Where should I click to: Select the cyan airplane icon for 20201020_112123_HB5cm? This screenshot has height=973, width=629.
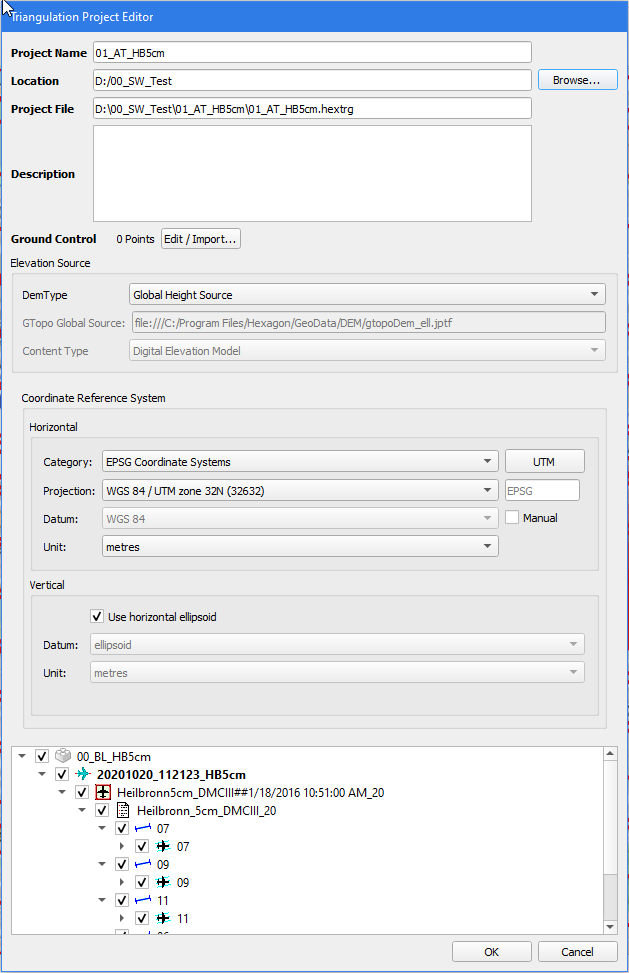pyautogui.click(x=83, y=775)
